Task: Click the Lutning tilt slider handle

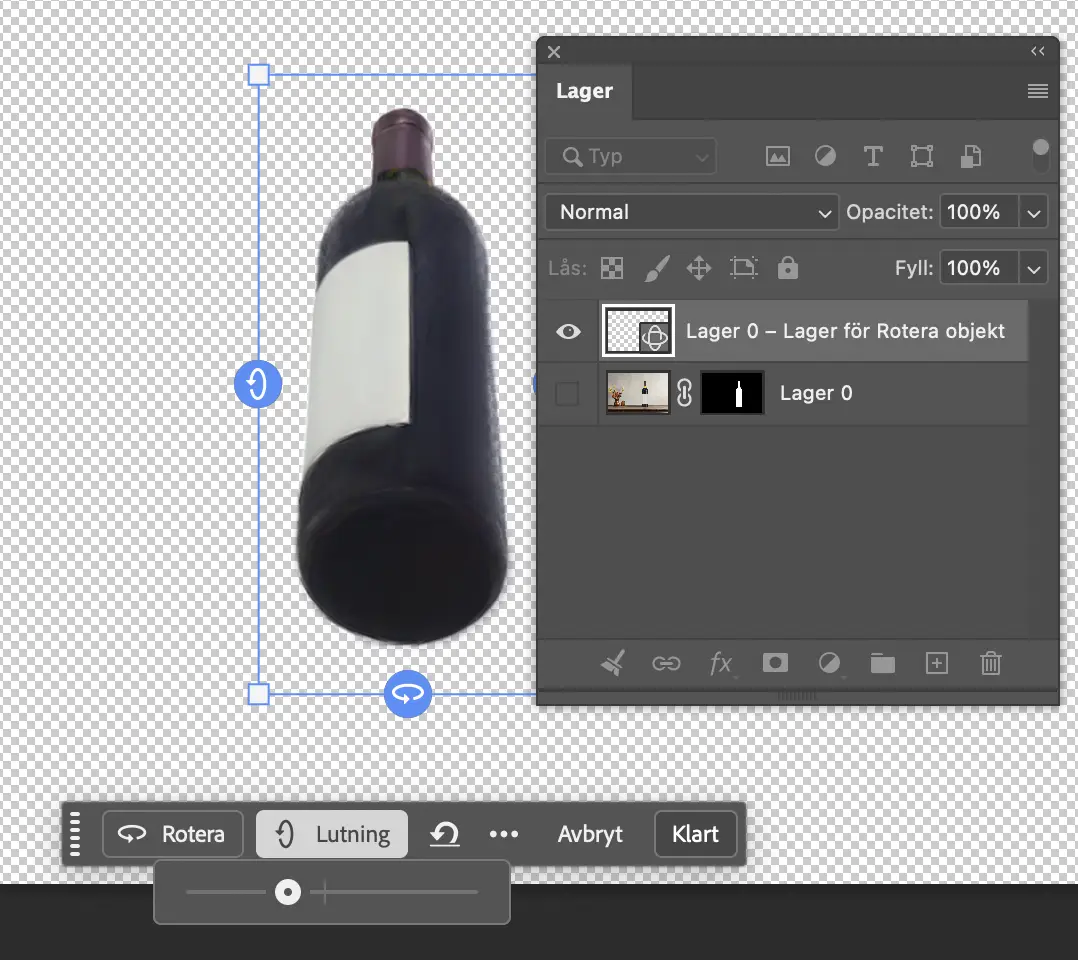Action: [x=288, y=892]
